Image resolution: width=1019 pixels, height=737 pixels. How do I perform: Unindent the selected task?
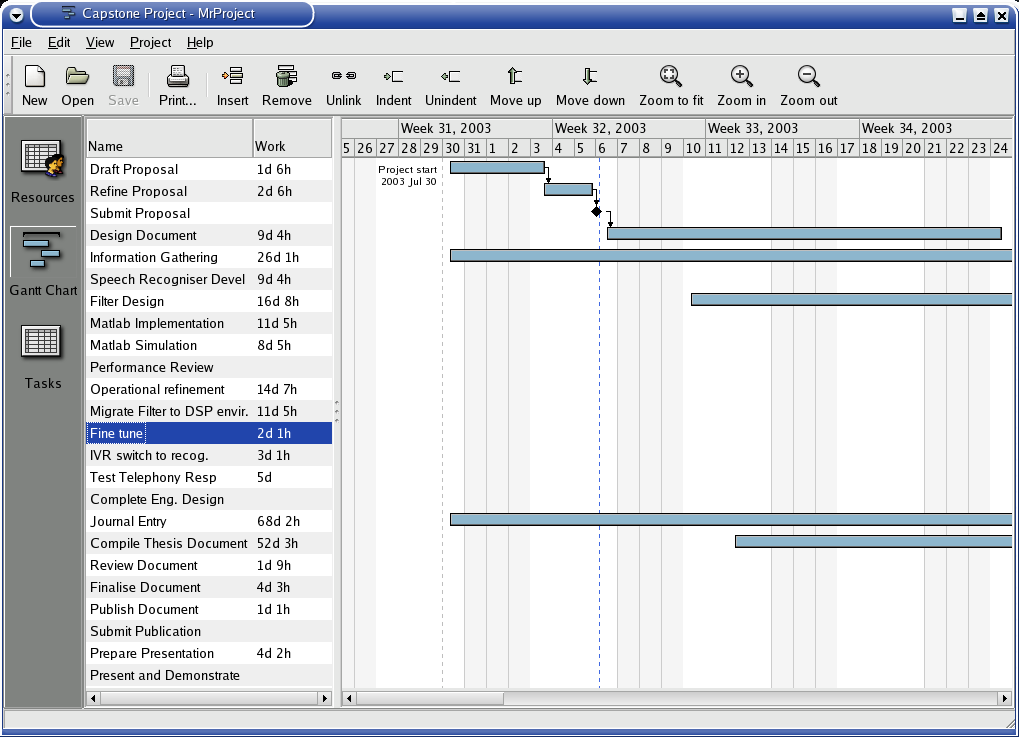(450, 85)
